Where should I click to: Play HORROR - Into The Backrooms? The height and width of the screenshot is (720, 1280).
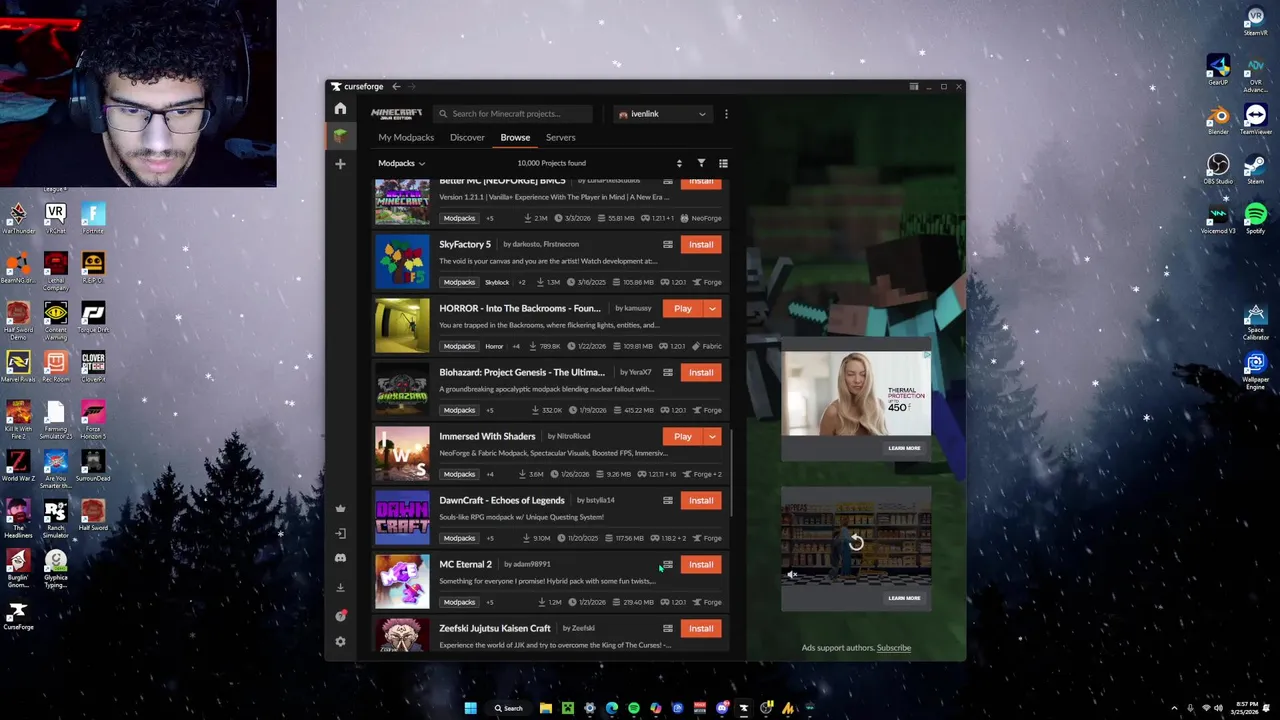tap(683, 308)
